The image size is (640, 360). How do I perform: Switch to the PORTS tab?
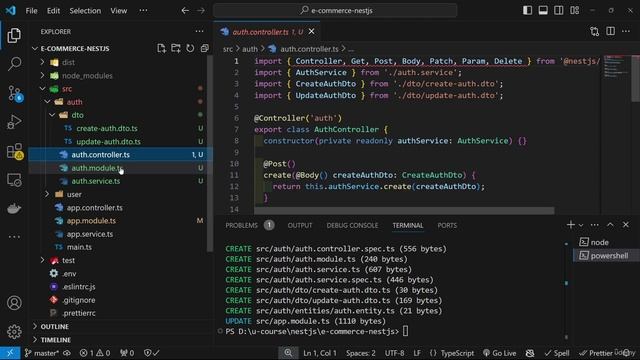[447, 225]
